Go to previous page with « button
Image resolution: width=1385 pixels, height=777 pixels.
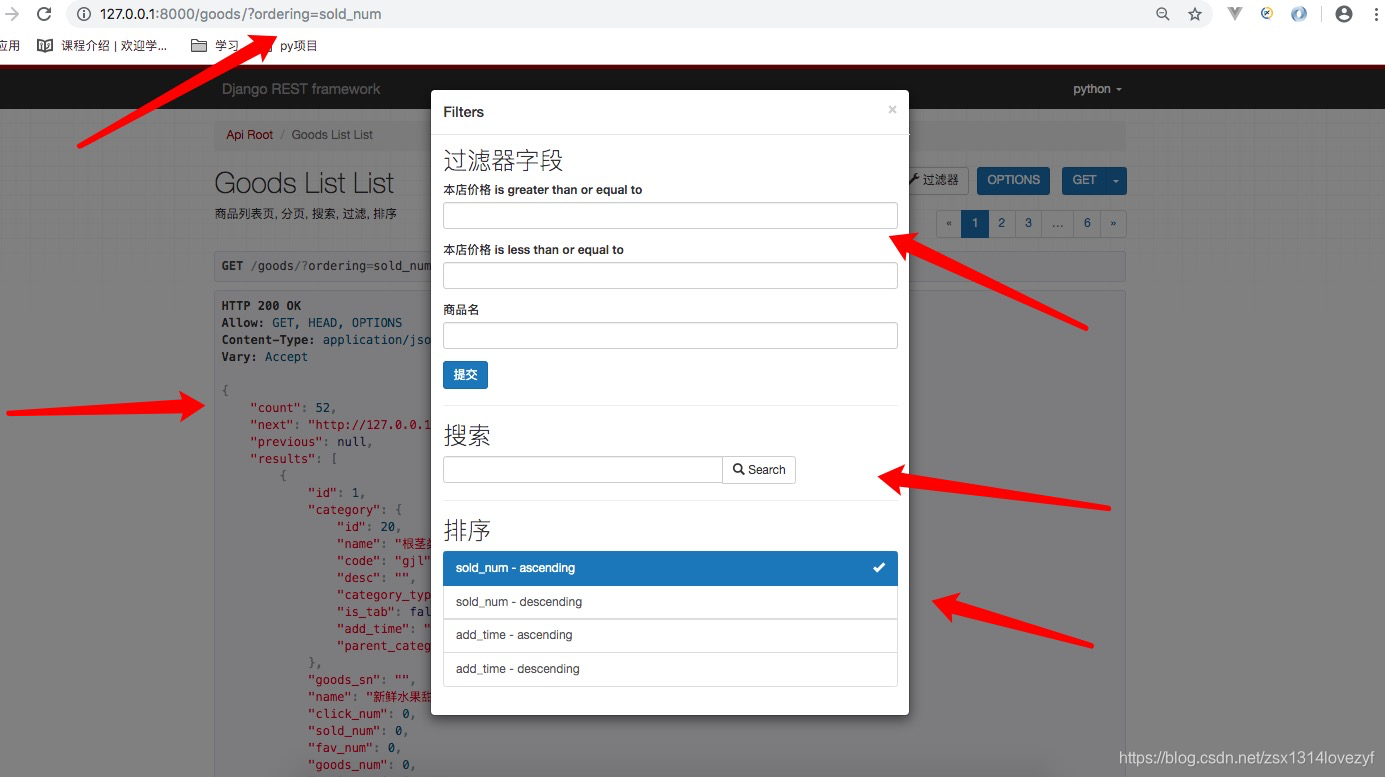pyautogui.click(x=949, y=223)
